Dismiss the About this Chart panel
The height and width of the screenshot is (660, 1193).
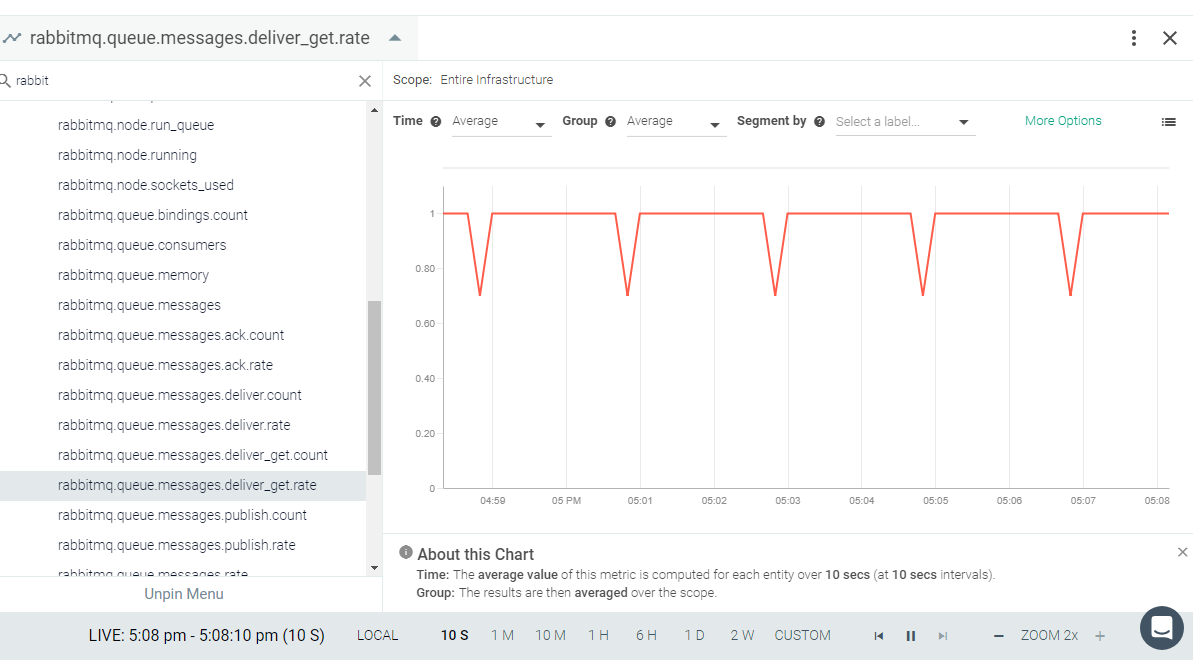(x=1182, y=552)
